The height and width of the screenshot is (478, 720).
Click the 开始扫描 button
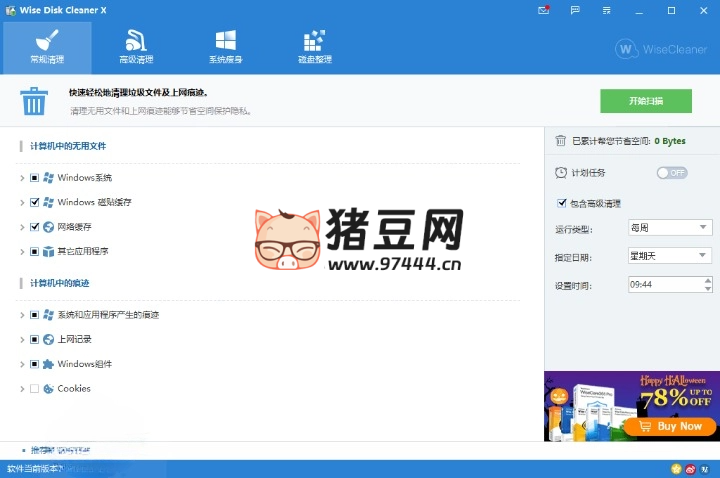click(646, 101)
